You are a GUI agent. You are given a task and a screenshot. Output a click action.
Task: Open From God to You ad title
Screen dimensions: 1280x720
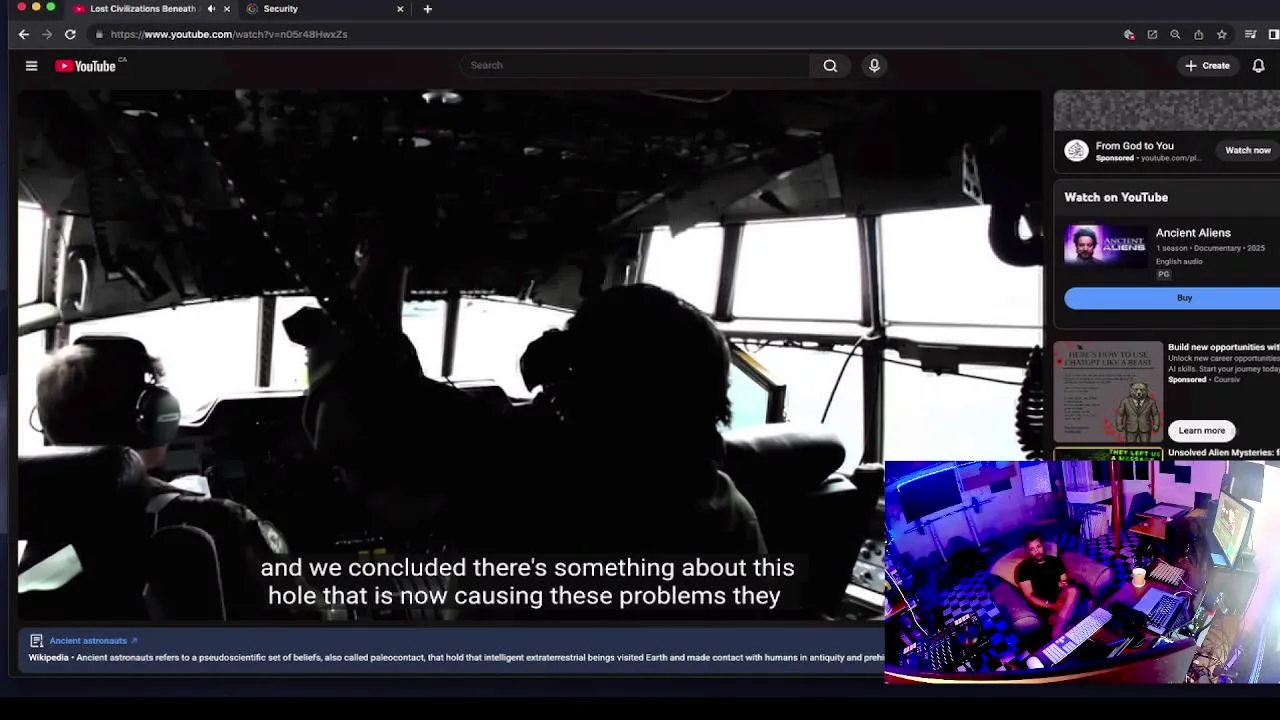(x=1134, y=146)
